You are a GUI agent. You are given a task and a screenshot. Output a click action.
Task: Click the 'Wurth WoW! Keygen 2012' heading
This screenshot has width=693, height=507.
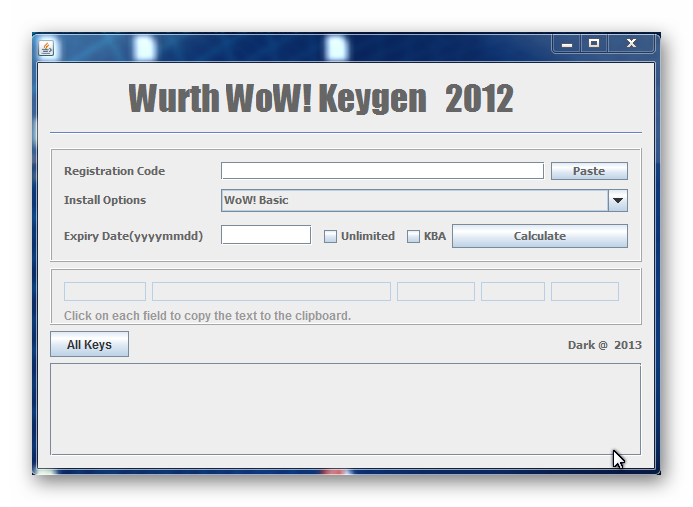point(321,99)
